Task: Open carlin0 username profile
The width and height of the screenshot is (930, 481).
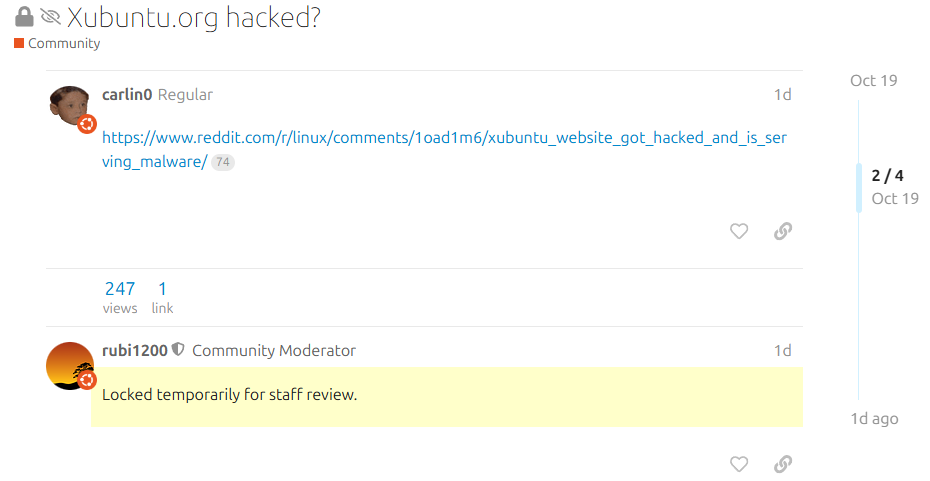Action: [x=127, y=95]
